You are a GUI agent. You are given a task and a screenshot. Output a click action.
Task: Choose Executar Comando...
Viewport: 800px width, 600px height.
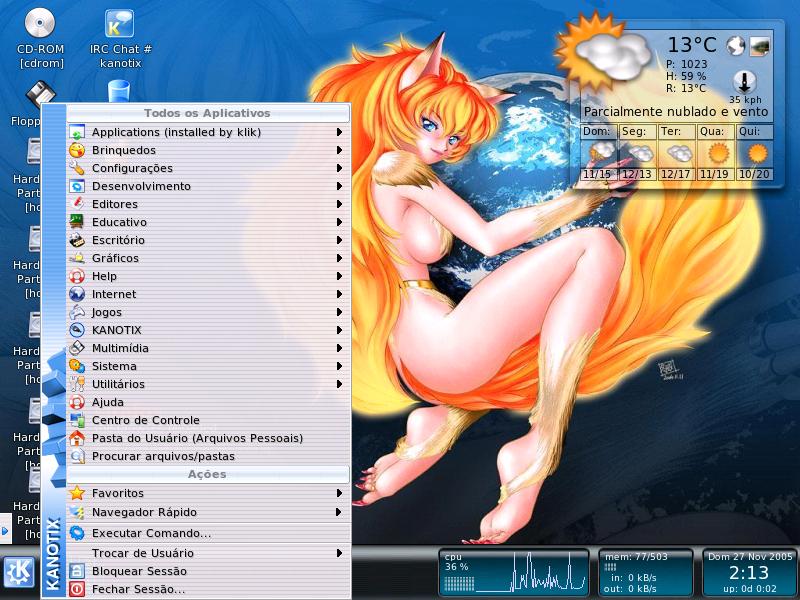coord(208,533)
